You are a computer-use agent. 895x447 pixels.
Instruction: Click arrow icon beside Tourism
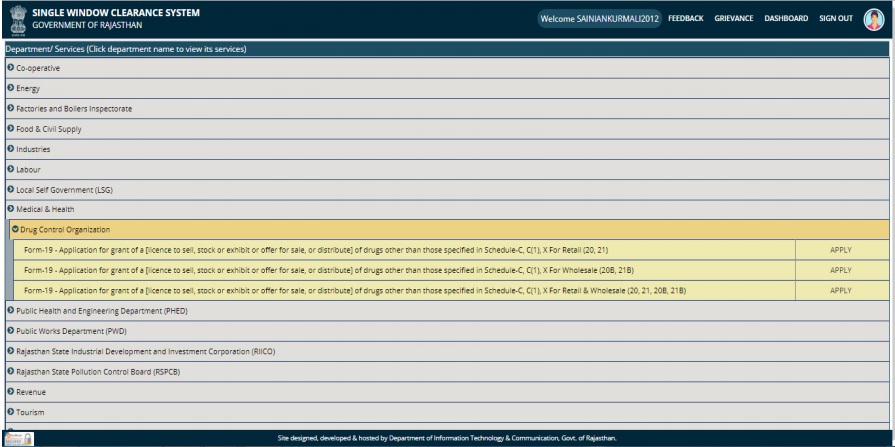[x=10, y=412]
